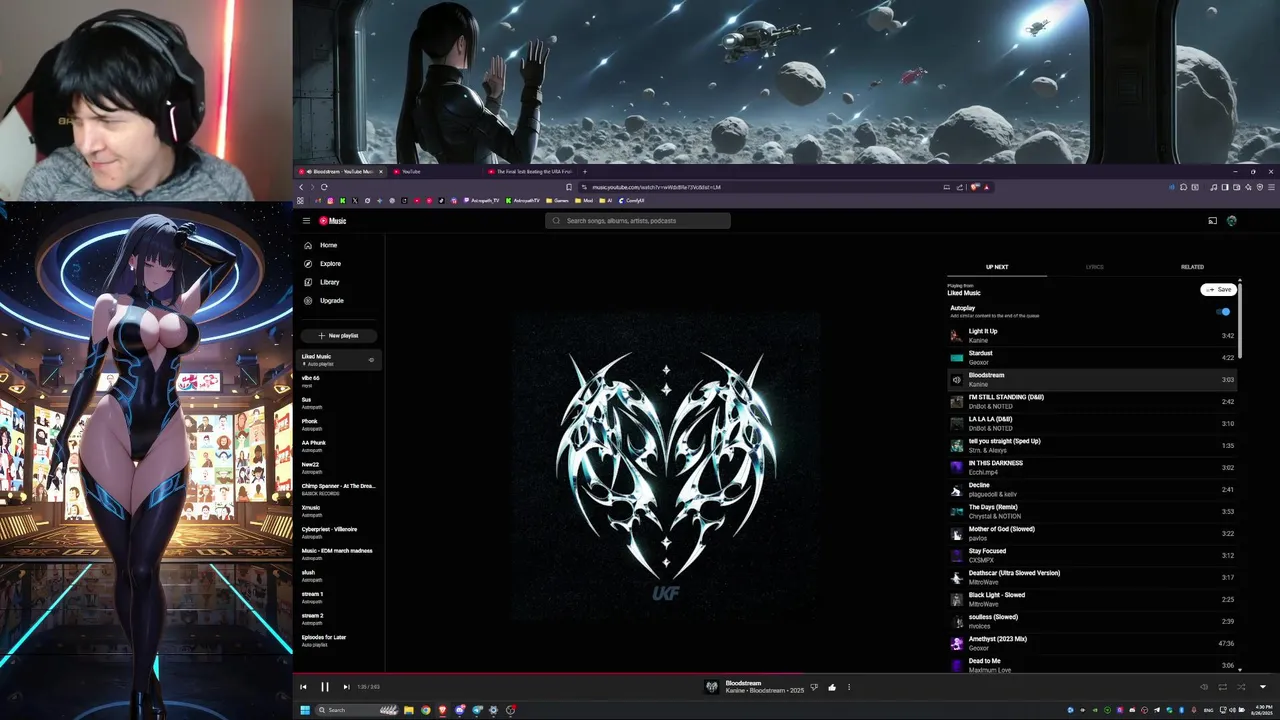Switch to the Lyrics tab
This screenshot has width=1280, height=720.
coord(1095,267)
